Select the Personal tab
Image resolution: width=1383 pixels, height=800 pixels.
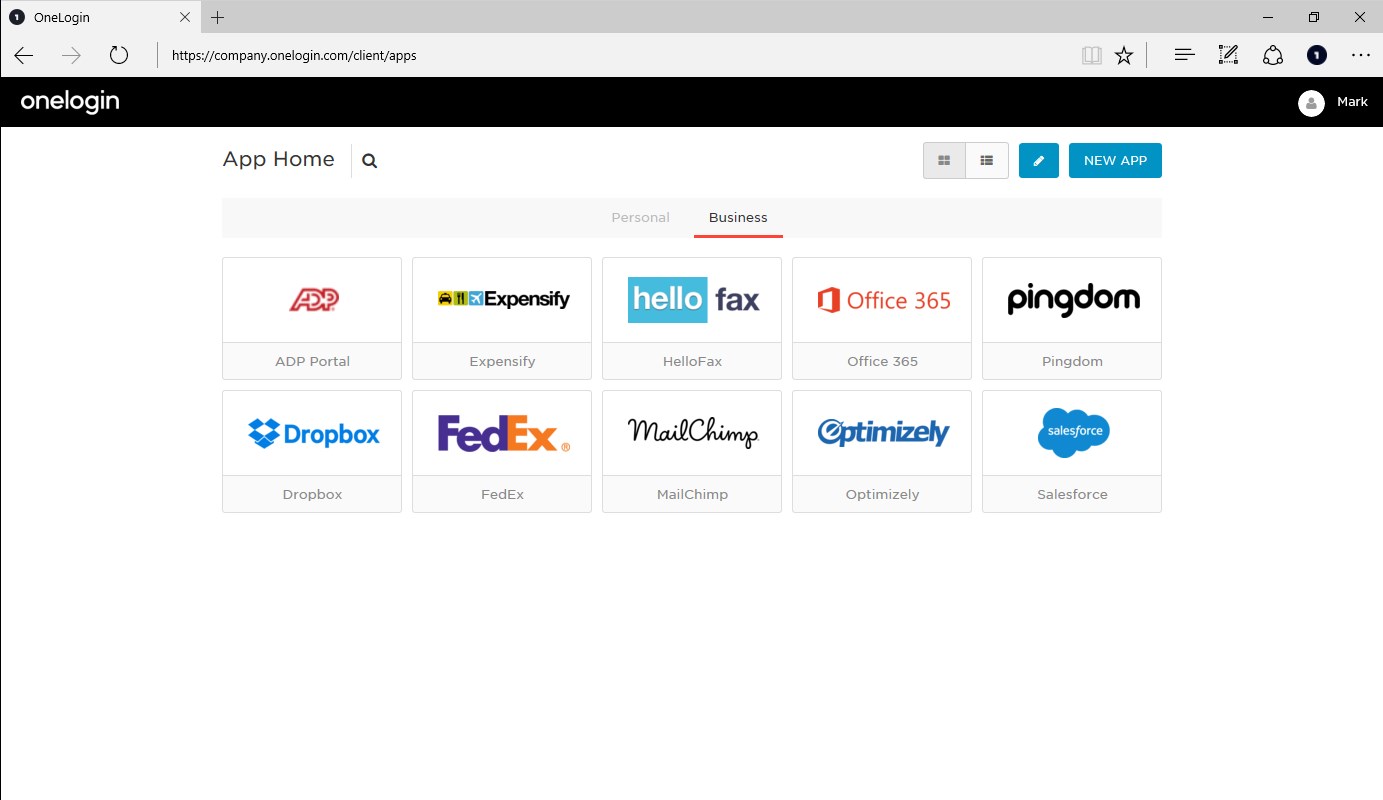pyautogui.click(x=640, y=218)
